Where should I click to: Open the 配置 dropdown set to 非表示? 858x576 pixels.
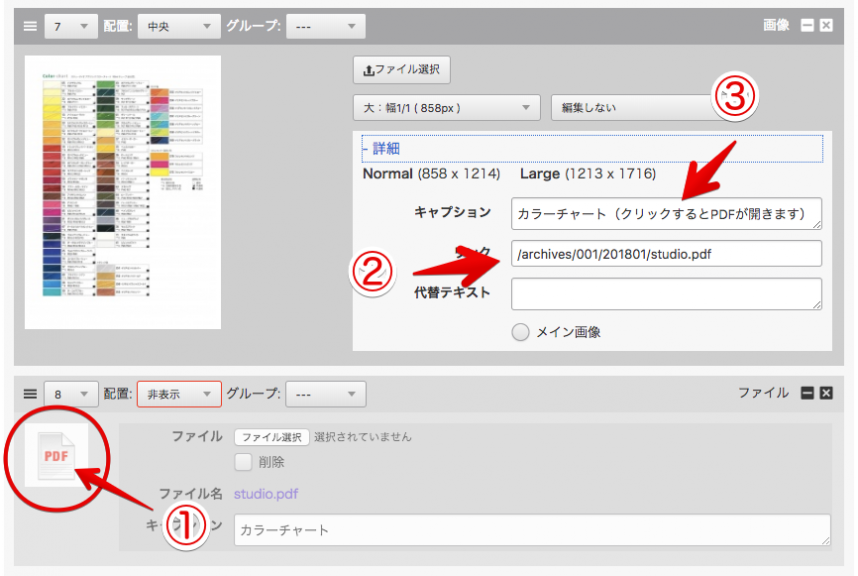pos(178,394)
